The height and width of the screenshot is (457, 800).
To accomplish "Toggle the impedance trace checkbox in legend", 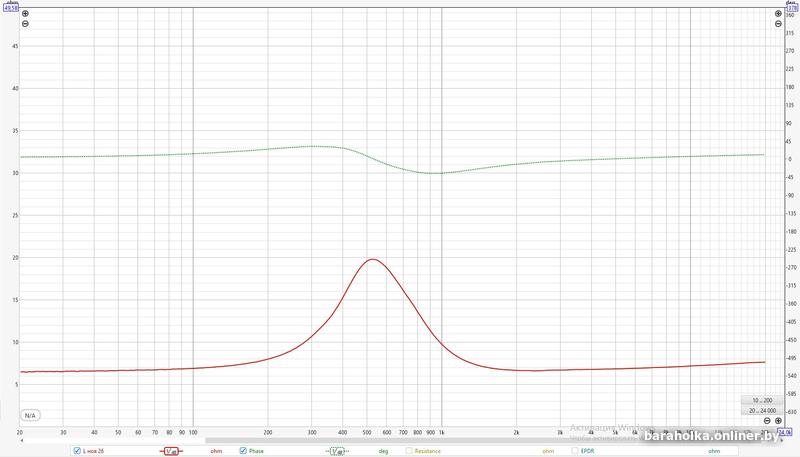I will click(x=77, y=450).
